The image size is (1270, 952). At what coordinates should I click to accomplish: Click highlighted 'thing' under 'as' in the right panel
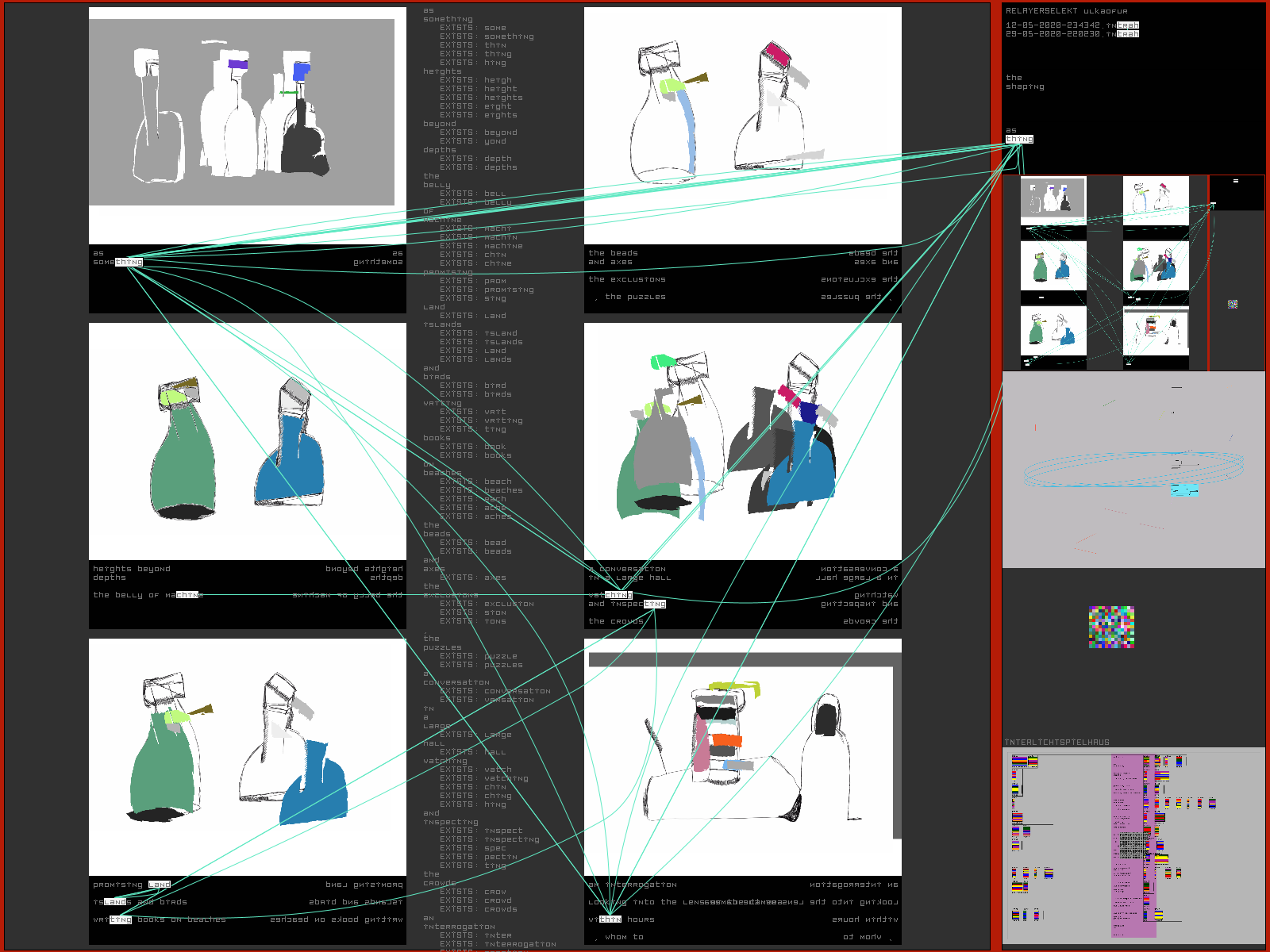point(1019,139)
